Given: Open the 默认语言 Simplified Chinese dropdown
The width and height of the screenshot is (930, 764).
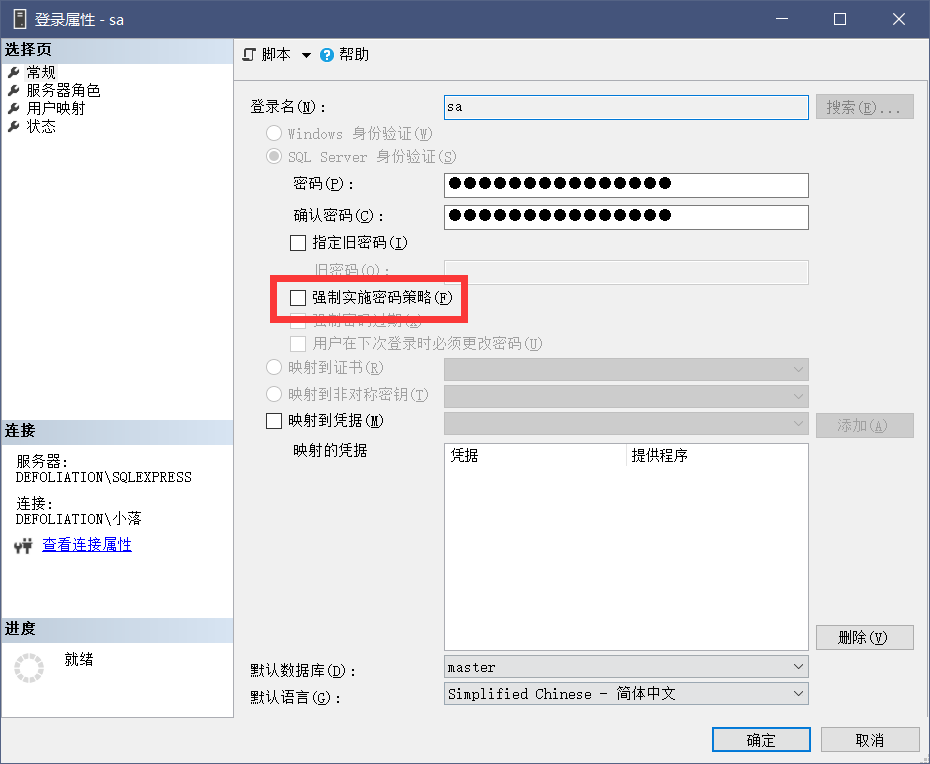Looking at the screenshot, I should click(626, 693).
